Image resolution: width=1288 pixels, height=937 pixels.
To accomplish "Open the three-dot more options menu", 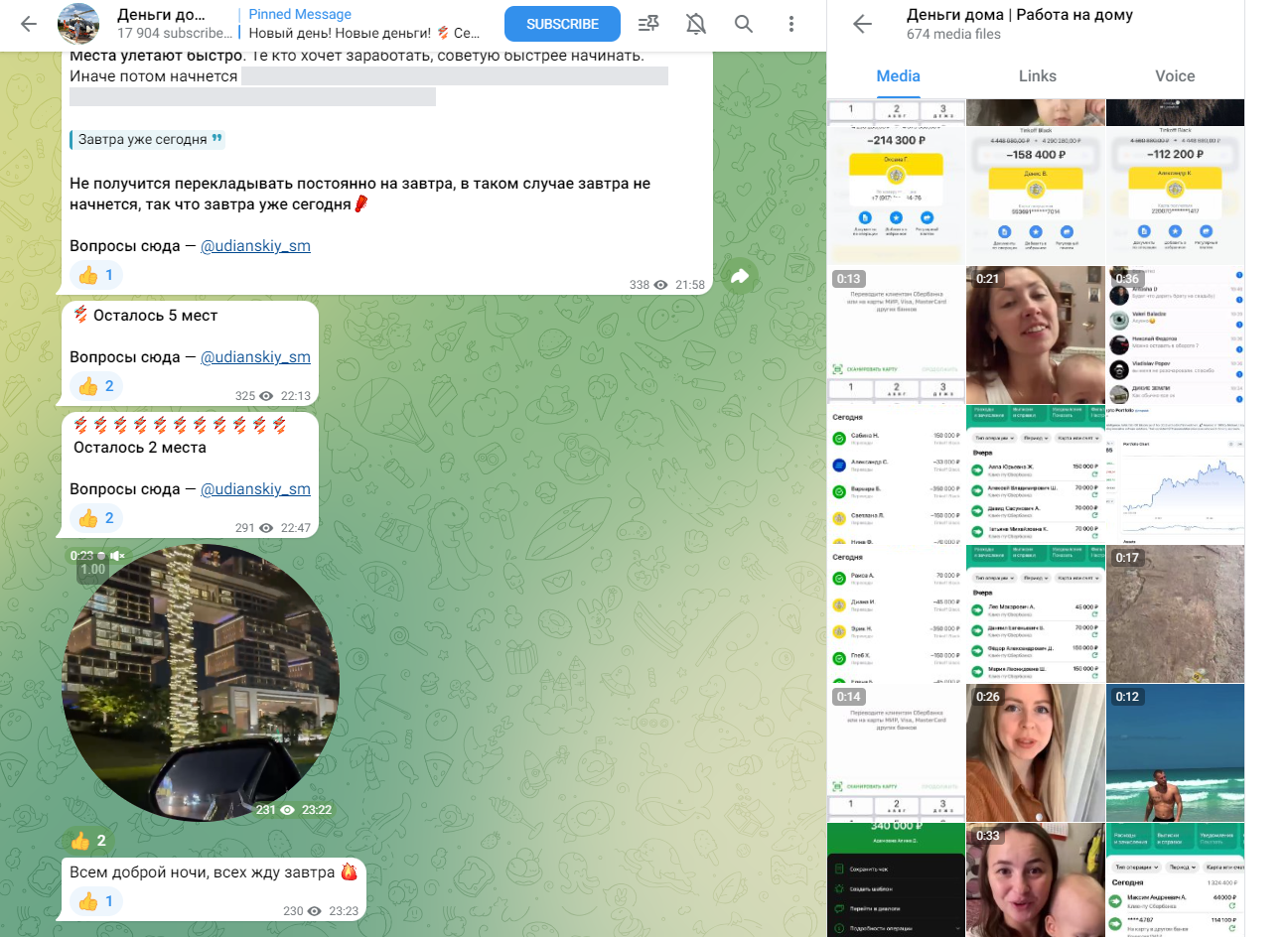I will (790, 24).
